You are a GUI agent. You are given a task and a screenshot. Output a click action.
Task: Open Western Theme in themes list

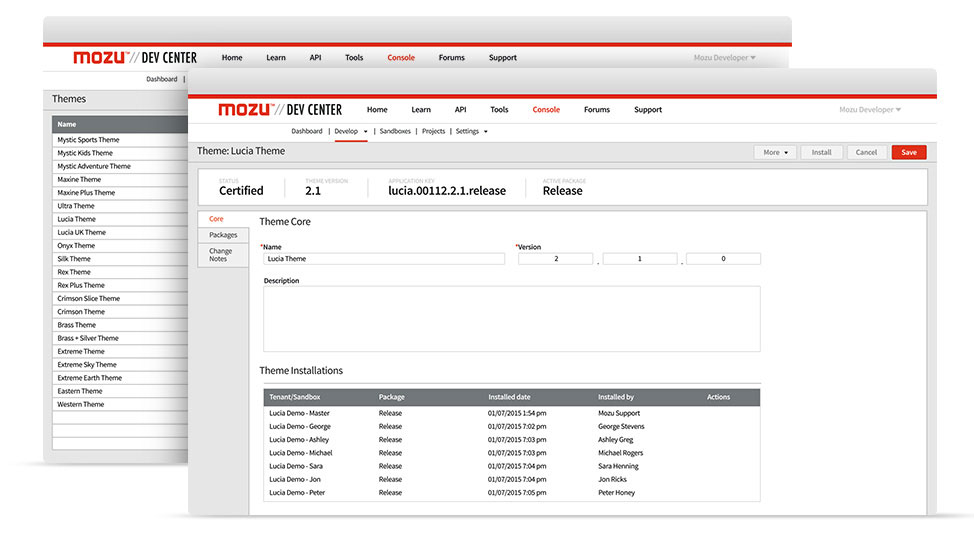point(120,404)
